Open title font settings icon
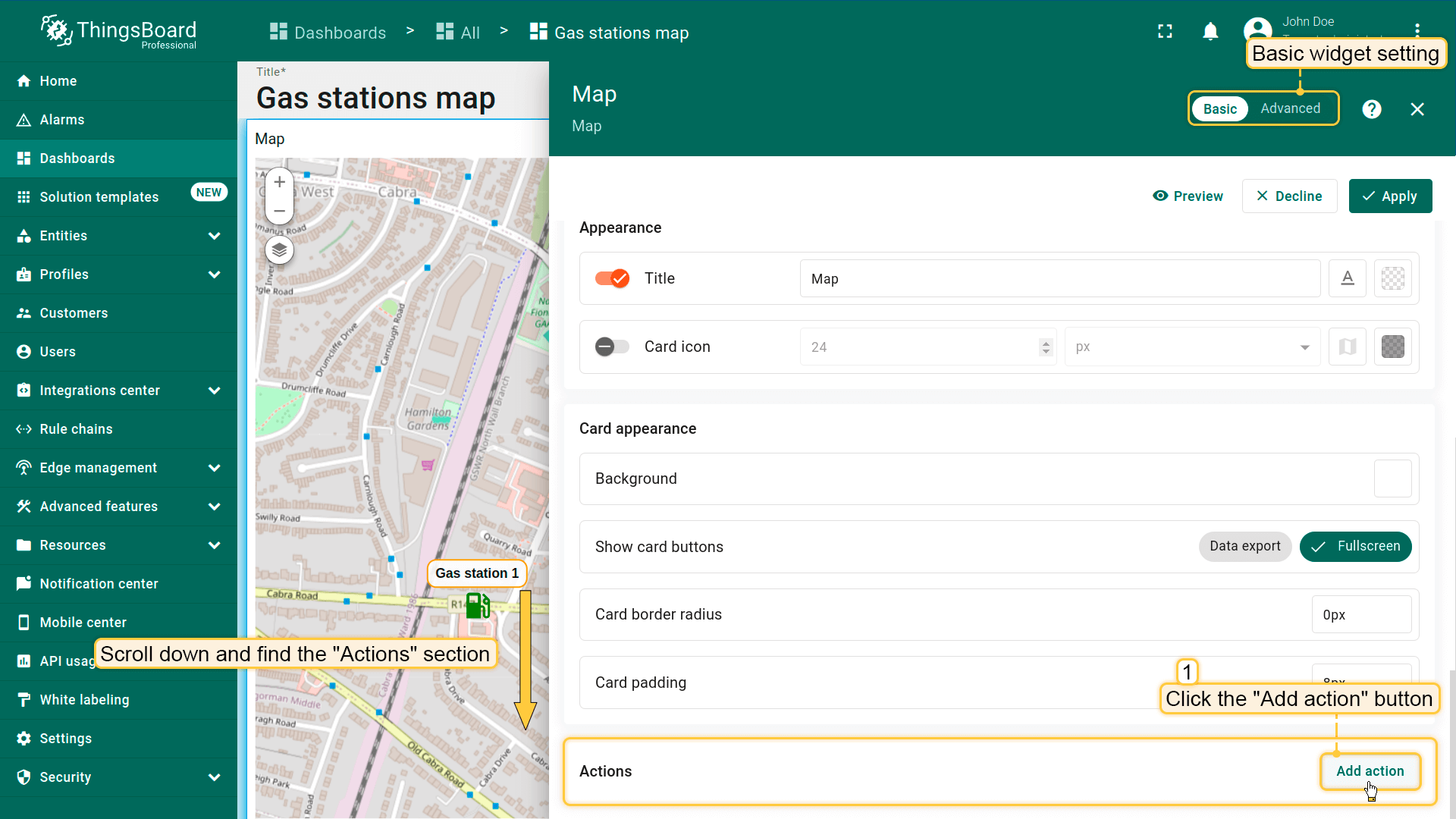1456x819 pixels. pyautogui.click(x=1348, y=278)
